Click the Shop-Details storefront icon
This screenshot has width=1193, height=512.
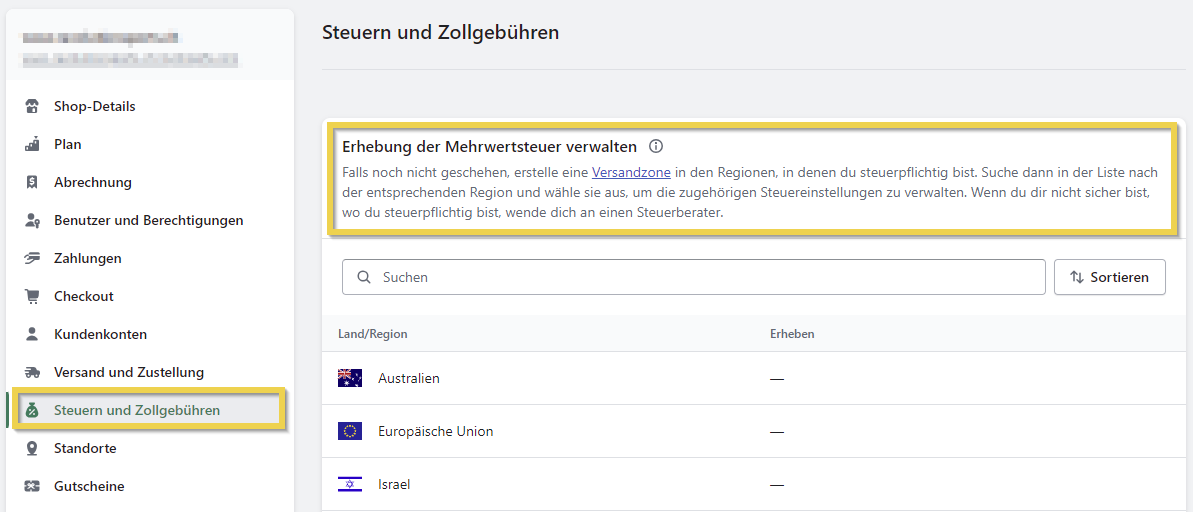32,107
